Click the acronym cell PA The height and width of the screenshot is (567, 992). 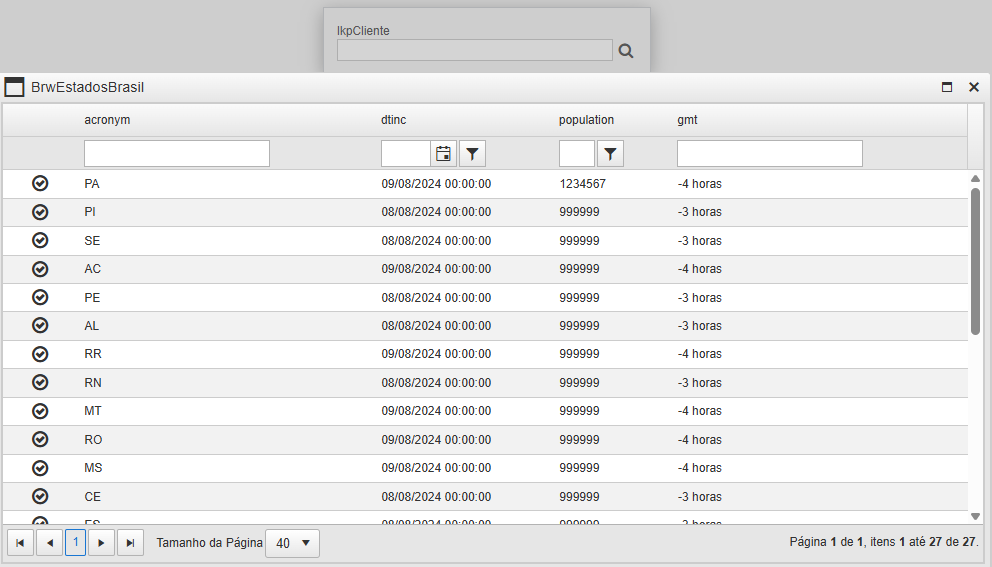[x=92, y=184]
